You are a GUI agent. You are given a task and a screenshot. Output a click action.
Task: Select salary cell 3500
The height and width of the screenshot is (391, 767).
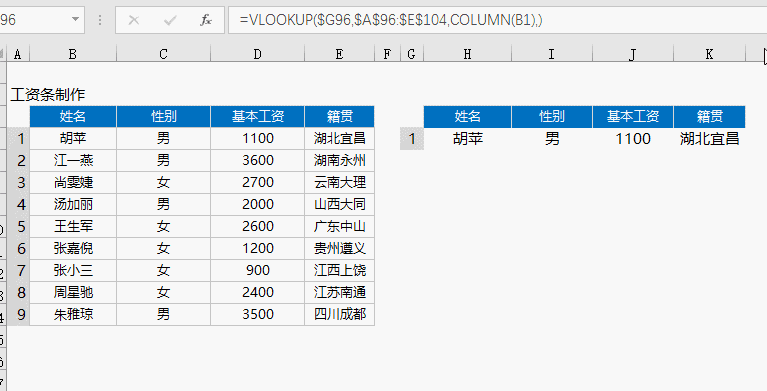point(257,315)
